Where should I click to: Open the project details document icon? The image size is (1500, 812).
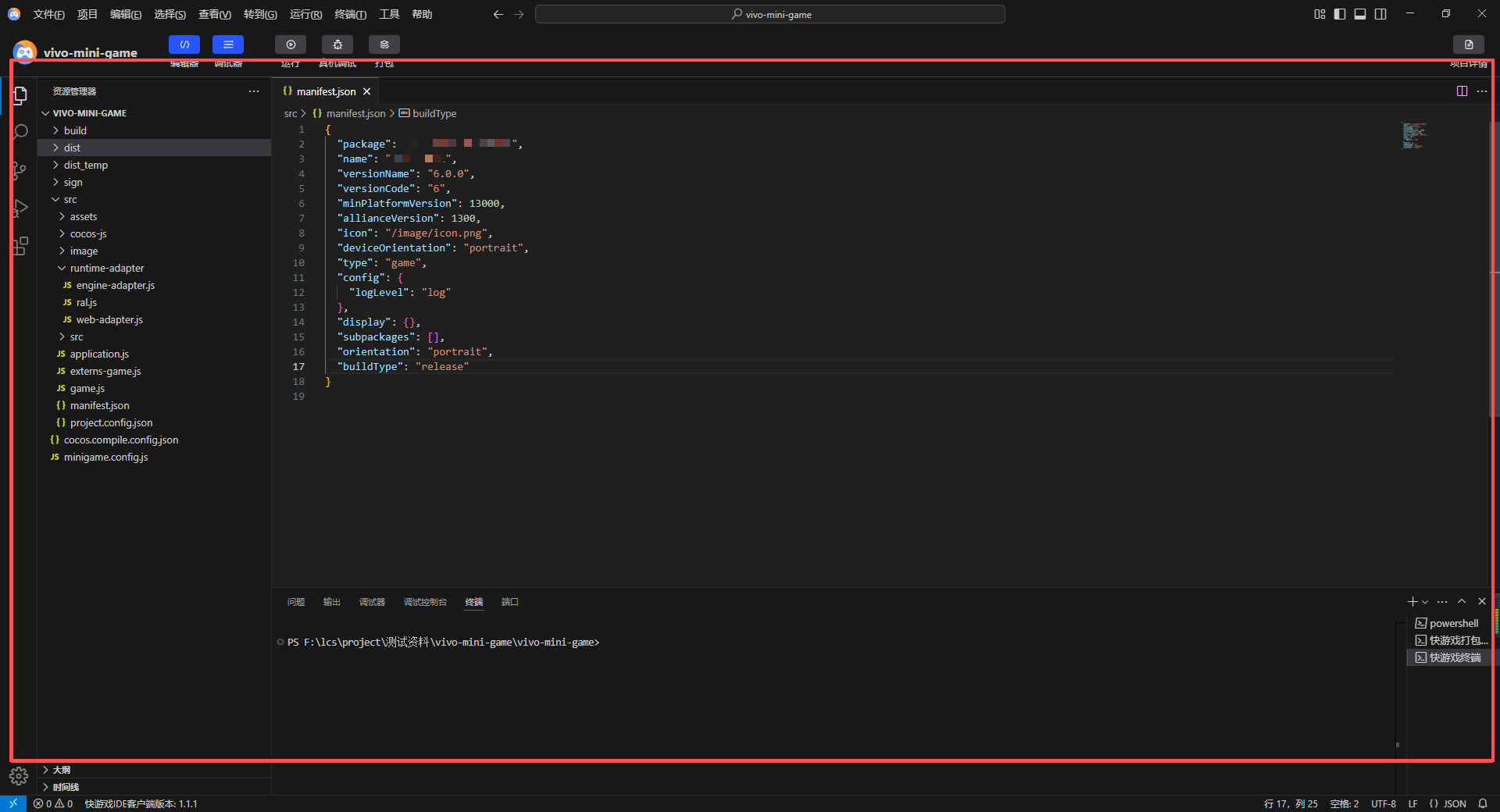pyautogui.click(x=1468, y=45)
